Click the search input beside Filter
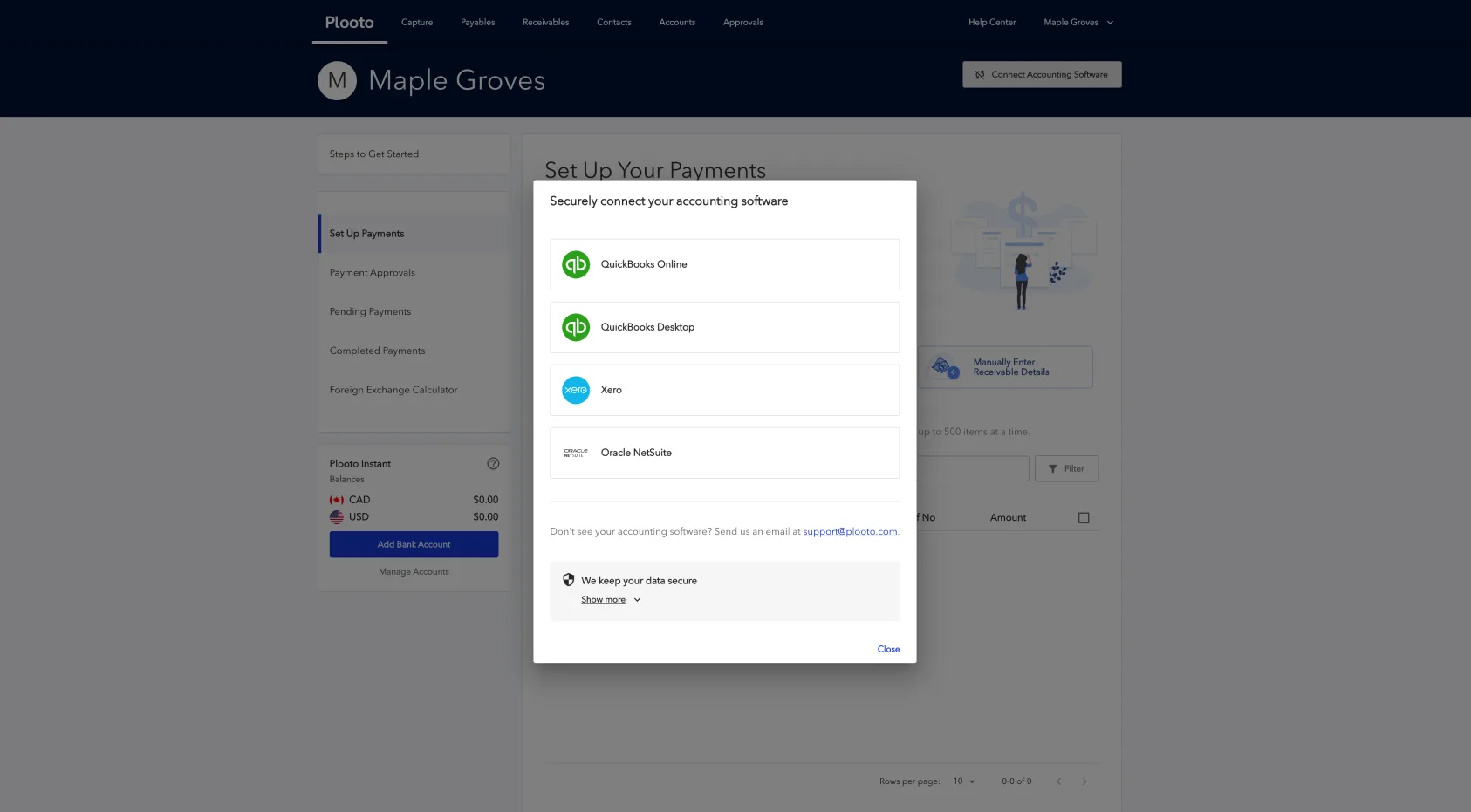 click(x=973, y=469)
